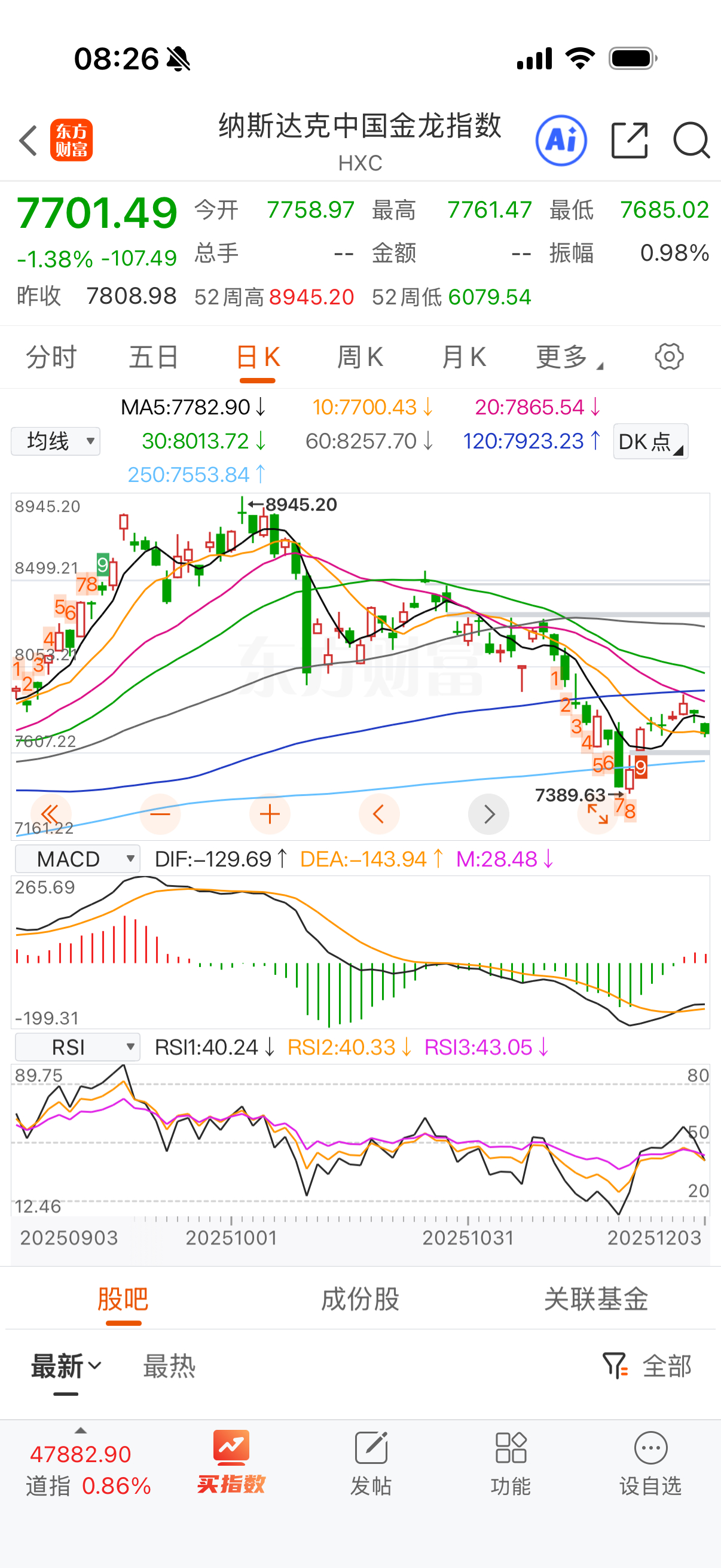This screenshot has height=1568, width=721.
Task: Tap the back arrow icon
Action: coord(29,141)
